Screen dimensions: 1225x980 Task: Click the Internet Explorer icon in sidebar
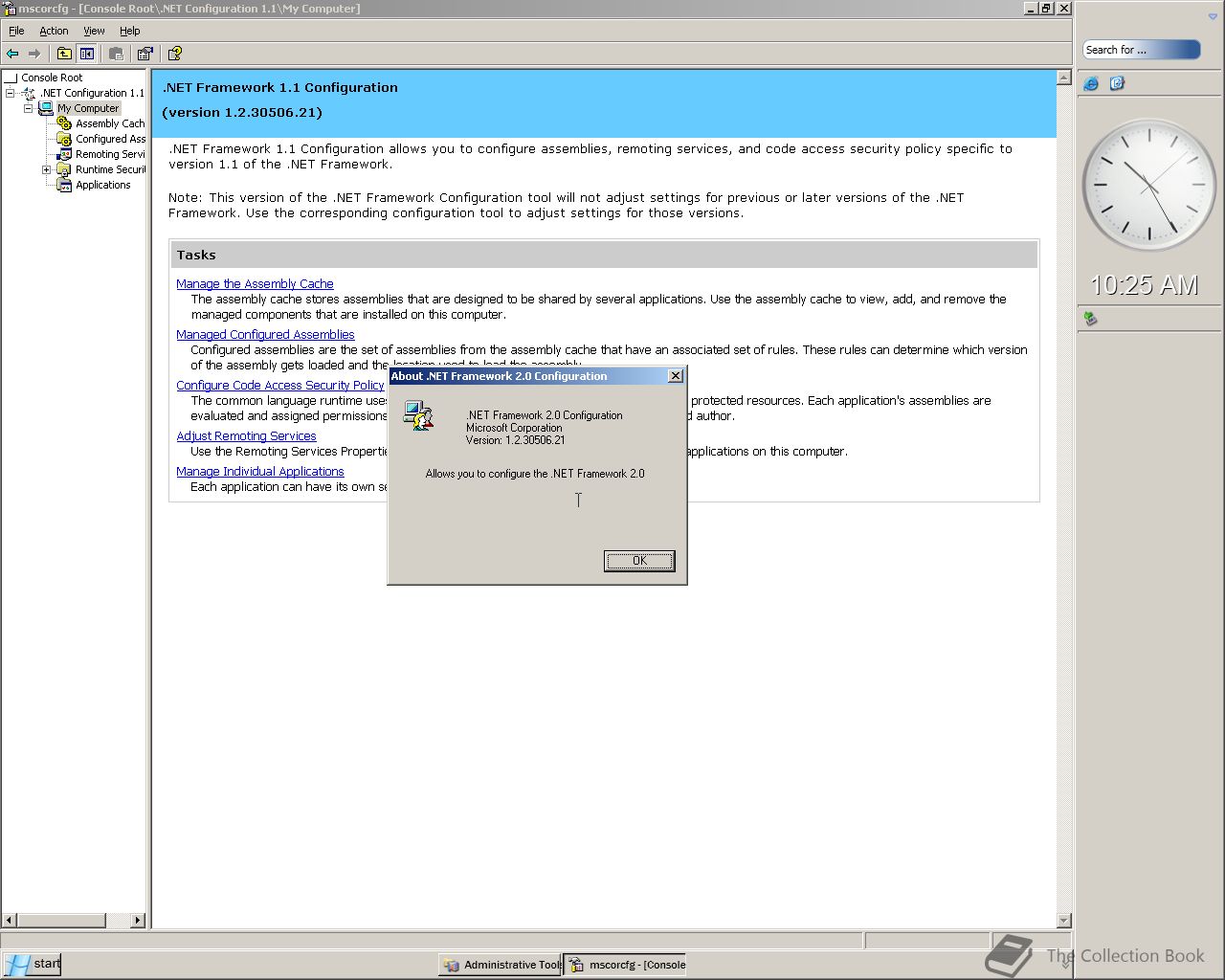1091,84
